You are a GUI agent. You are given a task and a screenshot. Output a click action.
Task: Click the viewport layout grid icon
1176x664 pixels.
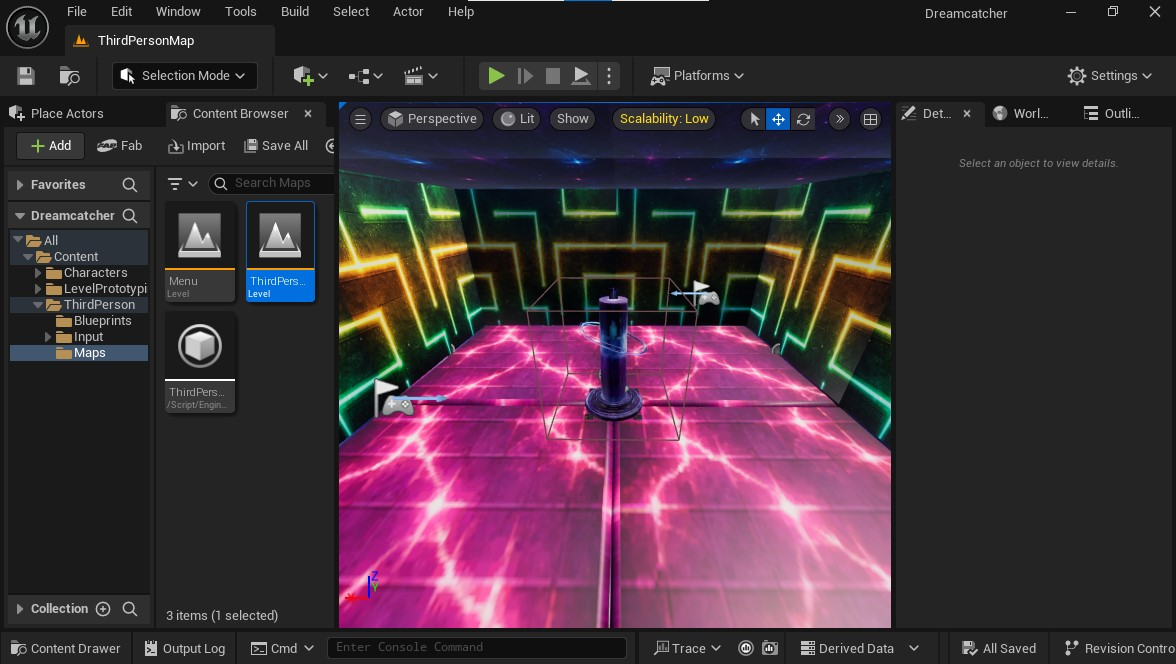(x=870, y=119)
